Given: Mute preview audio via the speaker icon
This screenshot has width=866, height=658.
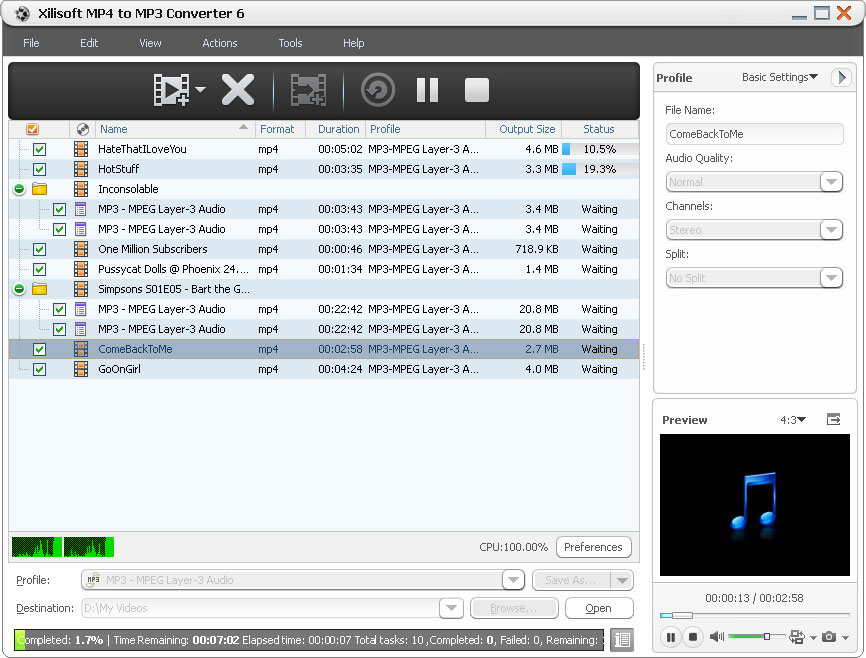Looking at the screenshot, I should [715, 637].
